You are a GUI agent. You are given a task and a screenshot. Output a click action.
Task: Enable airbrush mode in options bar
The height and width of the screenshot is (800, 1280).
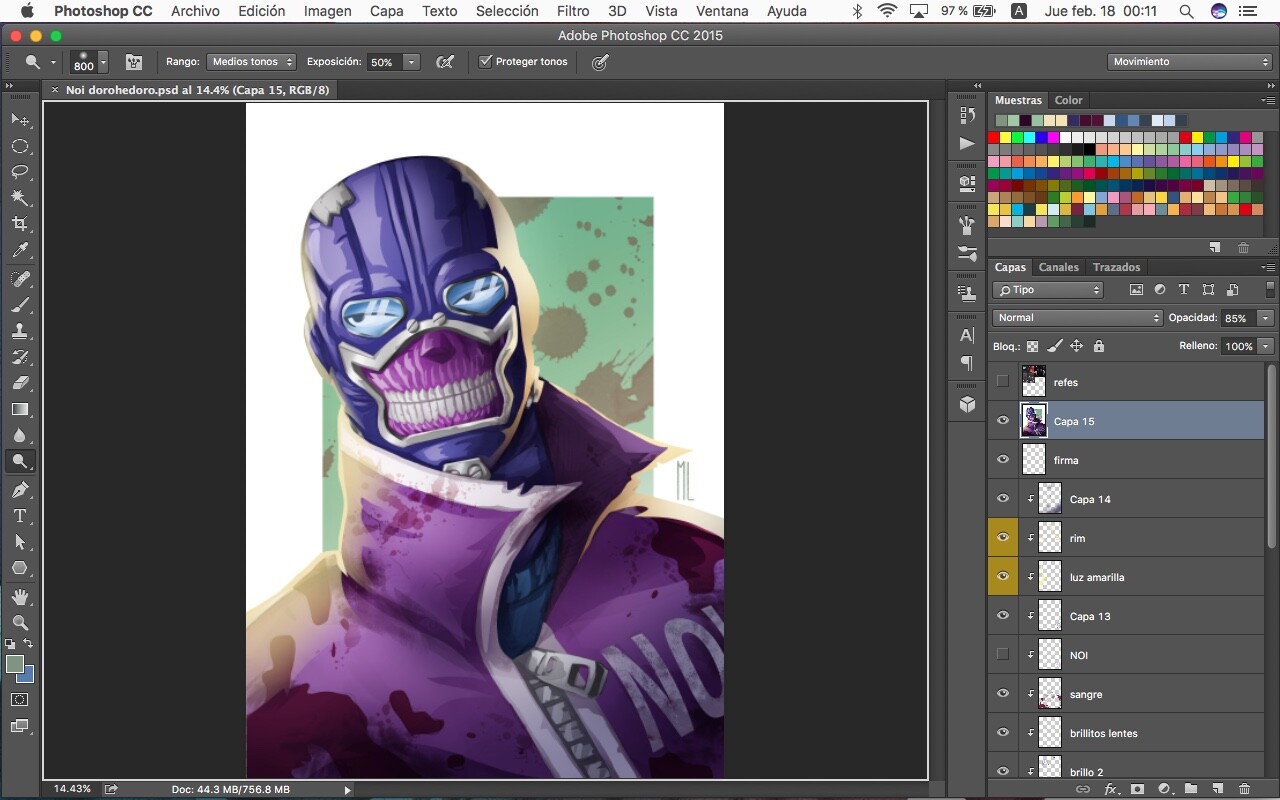pyautogui.click(x=445, y=62)
